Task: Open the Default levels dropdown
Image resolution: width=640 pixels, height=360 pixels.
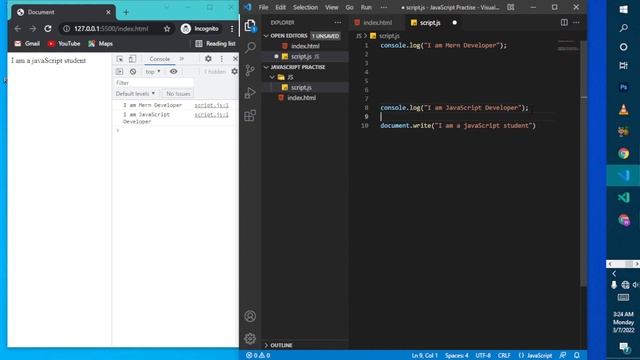Action: 135,93
